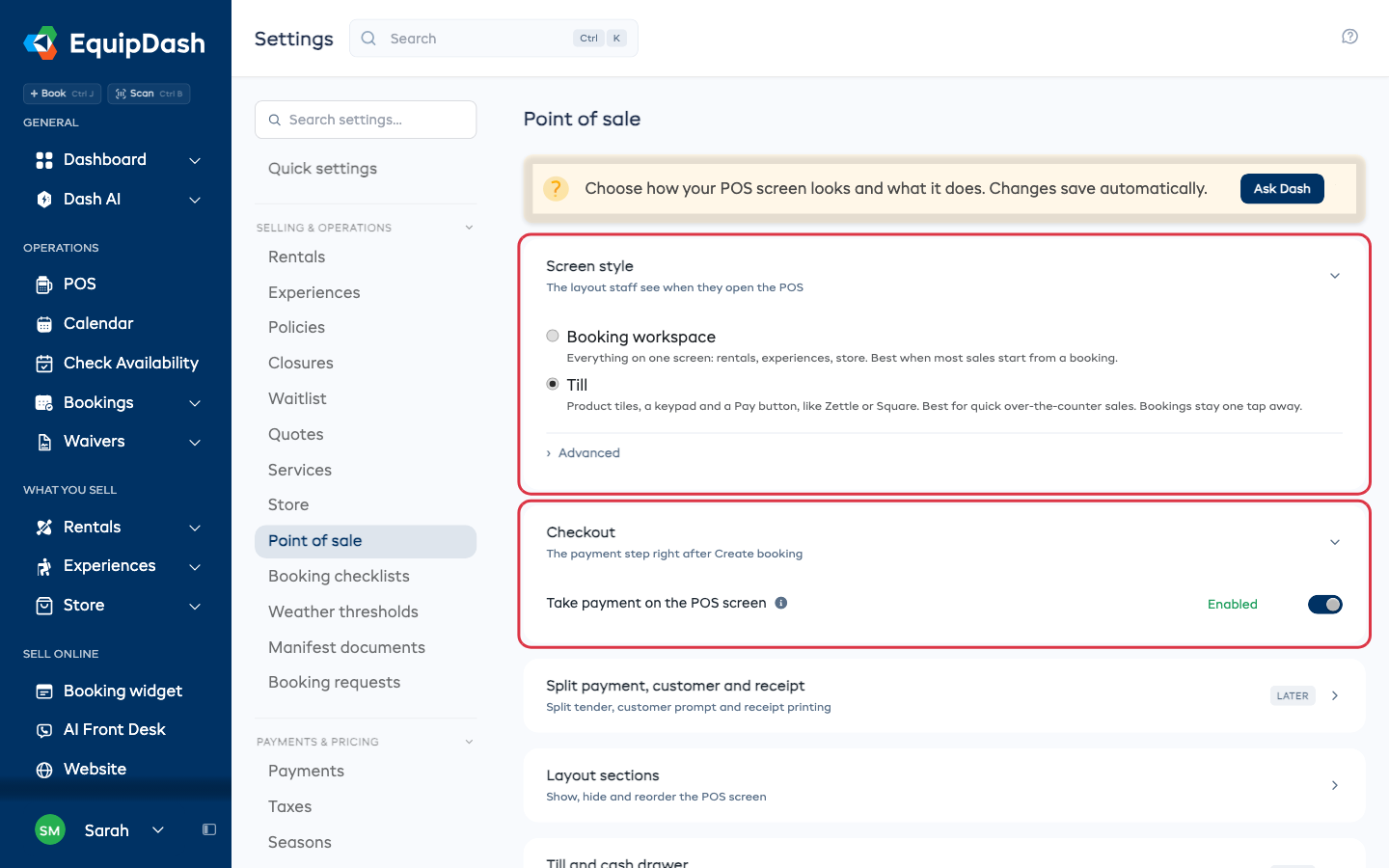Image resolution: width=1389 pixels, height=868 pixels.
Task: Collapse sidebar using the panel icon
Action: pyautogui.click(x=209, y=829)
